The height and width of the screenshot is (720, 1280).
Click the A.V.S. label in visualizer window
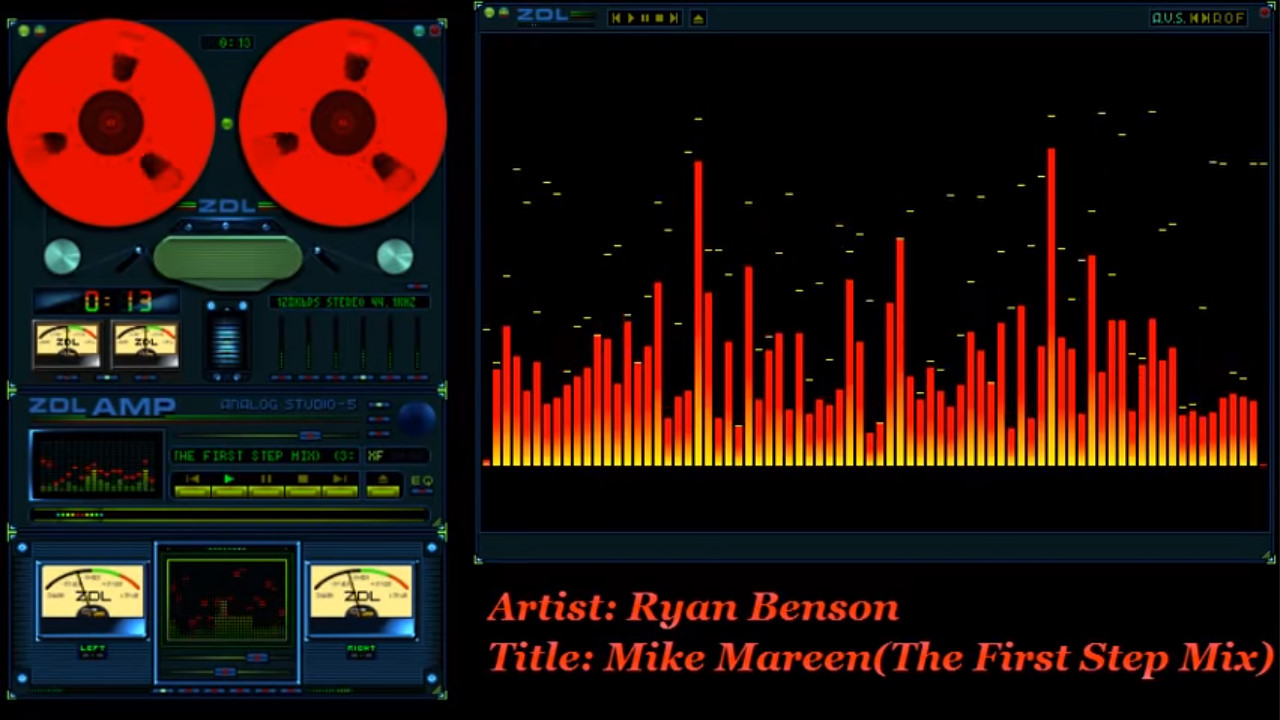click(1168, 18)
